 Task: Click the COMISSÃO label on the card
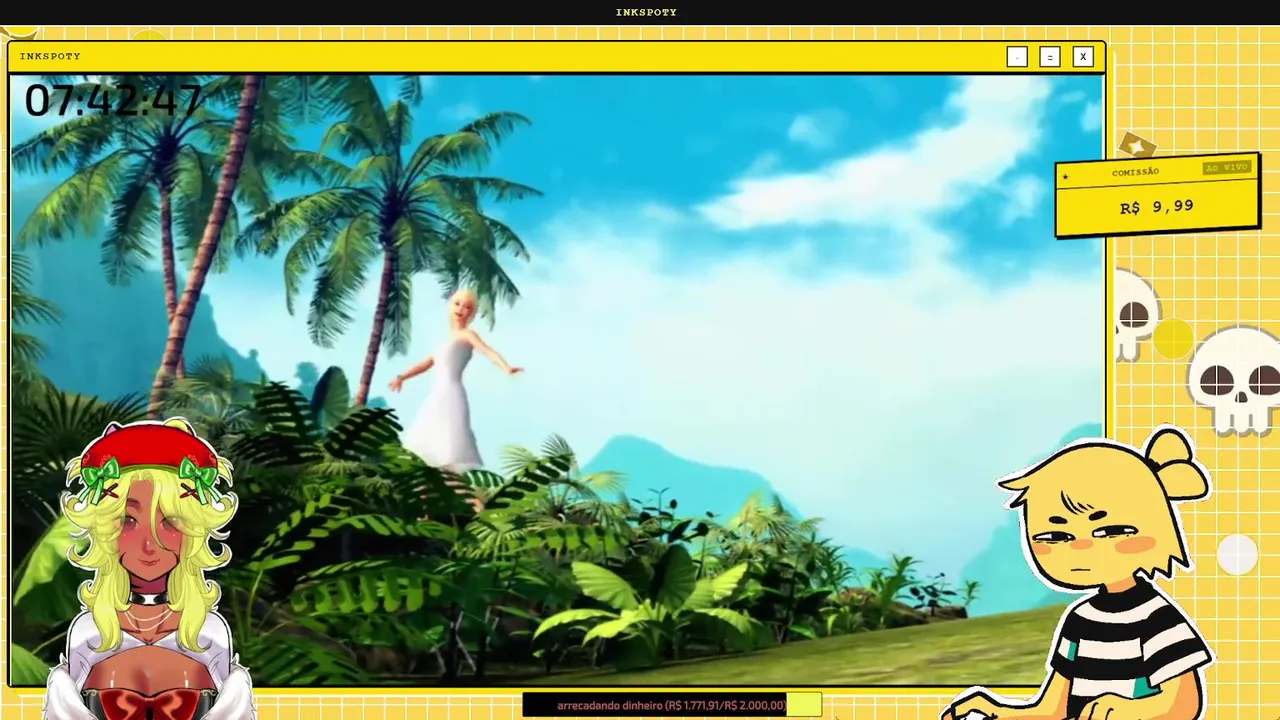tap(1135, 172)
